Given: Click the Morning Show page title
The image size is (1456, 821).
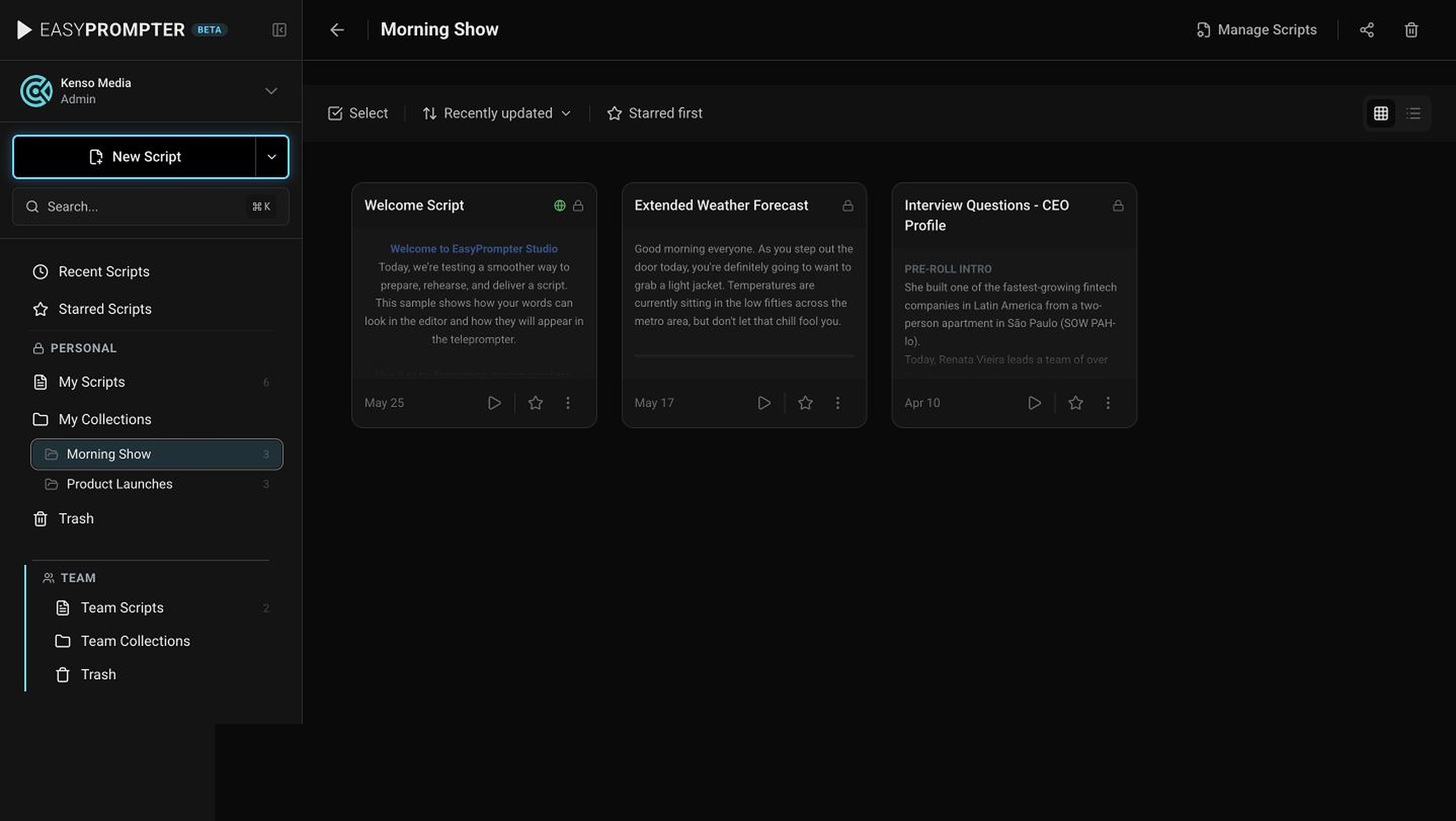Looking at the screenshot, I should [439, 29].
